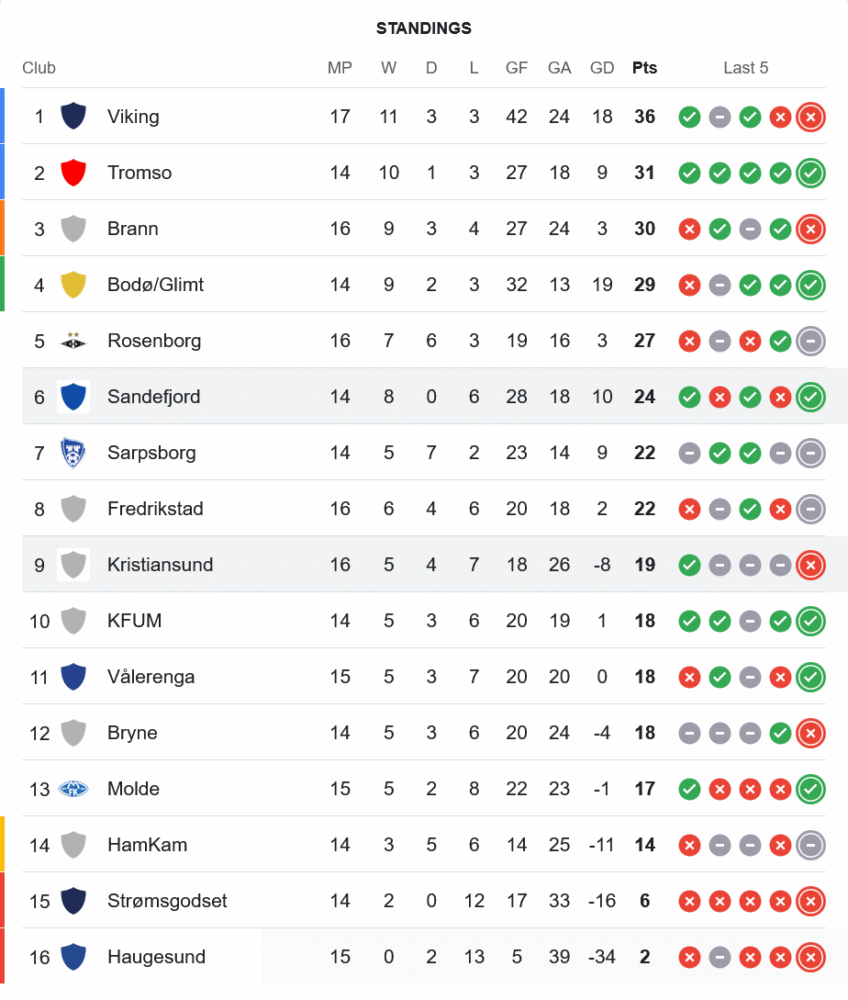Viewport: 848px width, 1000px height.
Task: Click Tromso's red shield crest
Action: pos(72,172)
